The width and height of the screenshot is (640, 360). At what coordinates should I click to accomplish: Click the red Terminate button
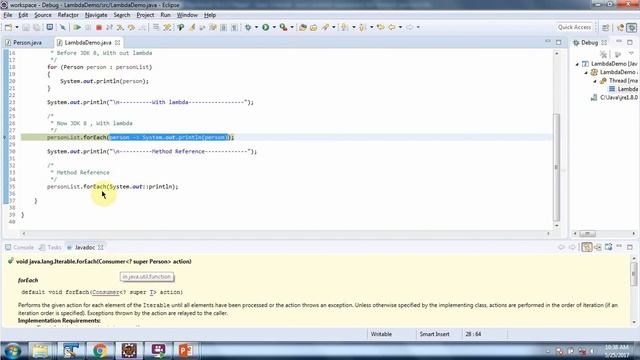pyautogui.click(x=99, y=27)
